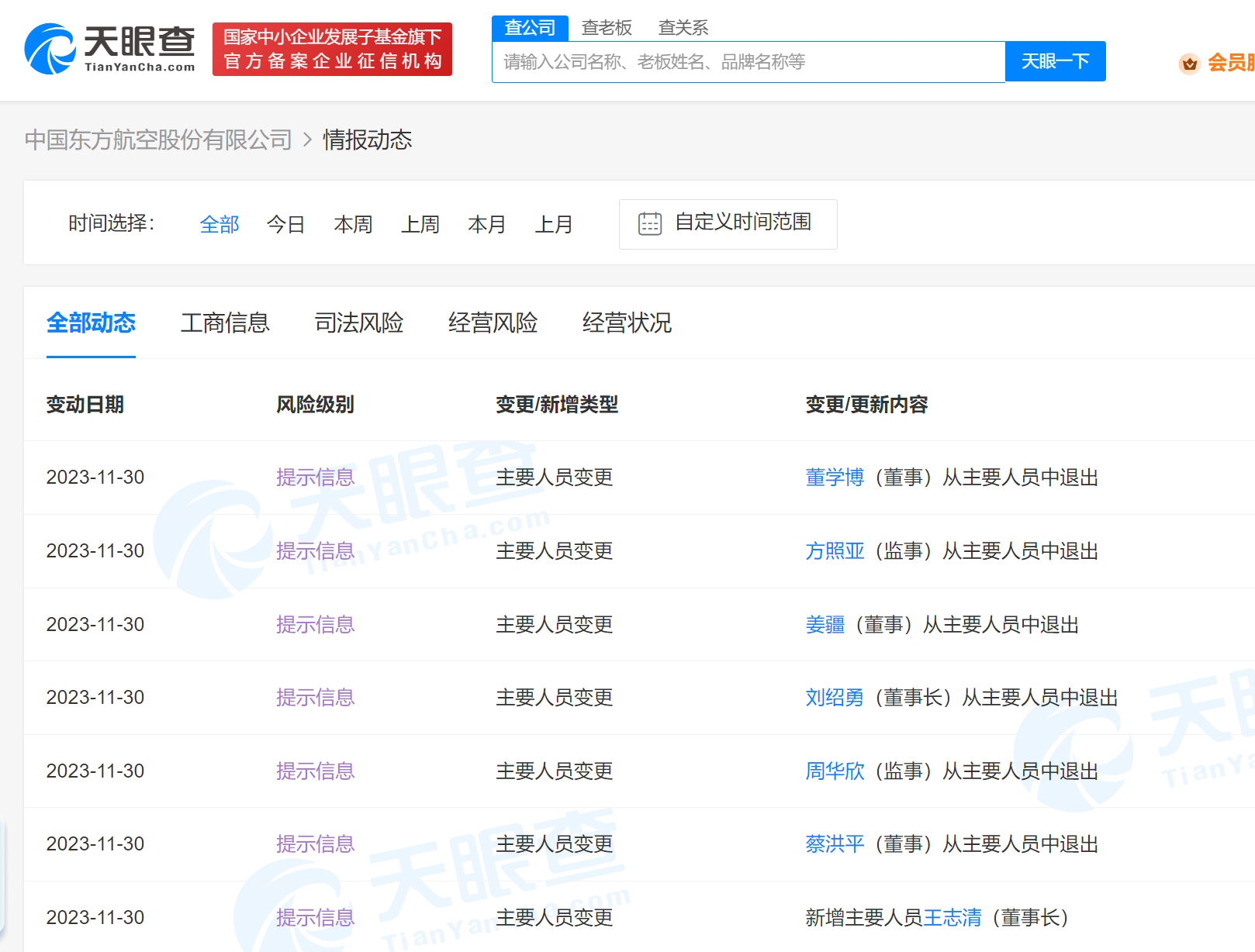Open 王志清 person link
The width and height of the screenshot is (1255, 952).
coord(952,918)
